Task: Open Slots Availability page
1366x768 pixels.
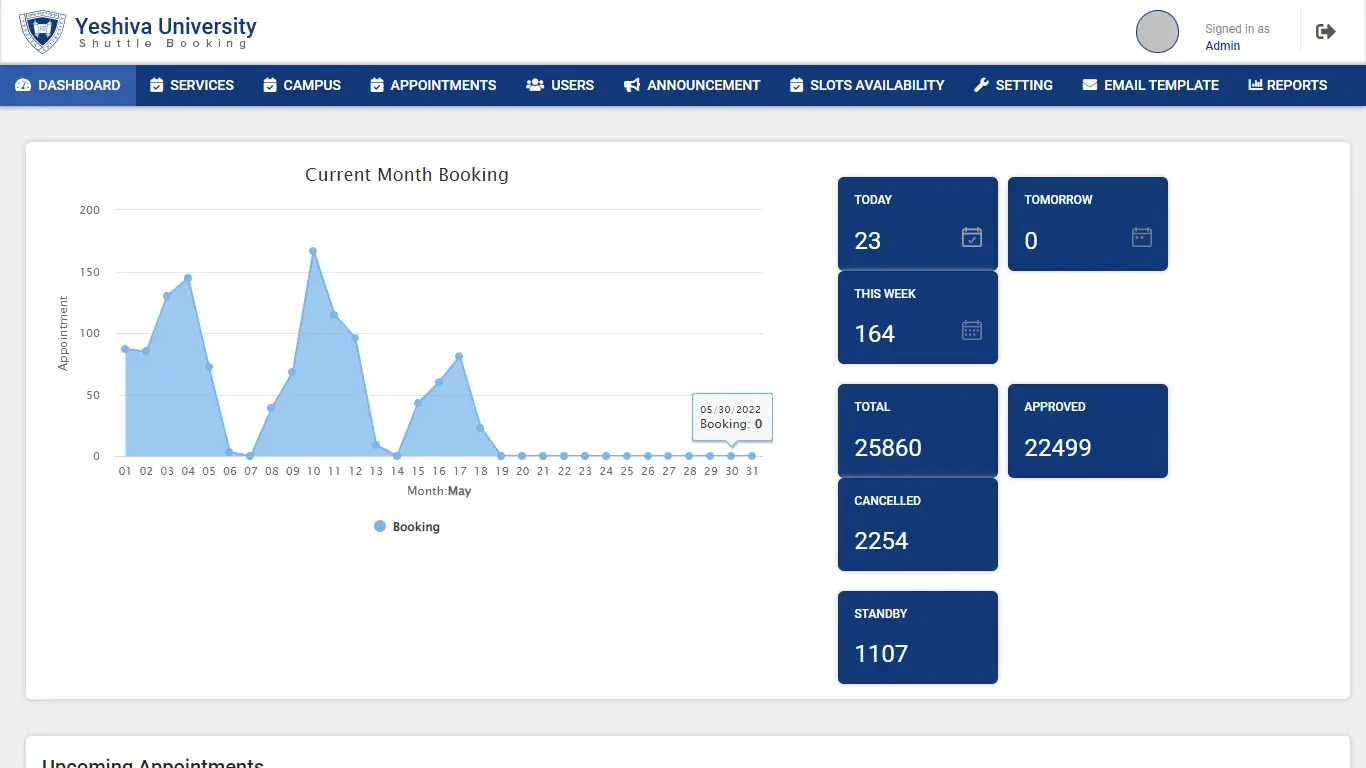Action: coord(867,86)
